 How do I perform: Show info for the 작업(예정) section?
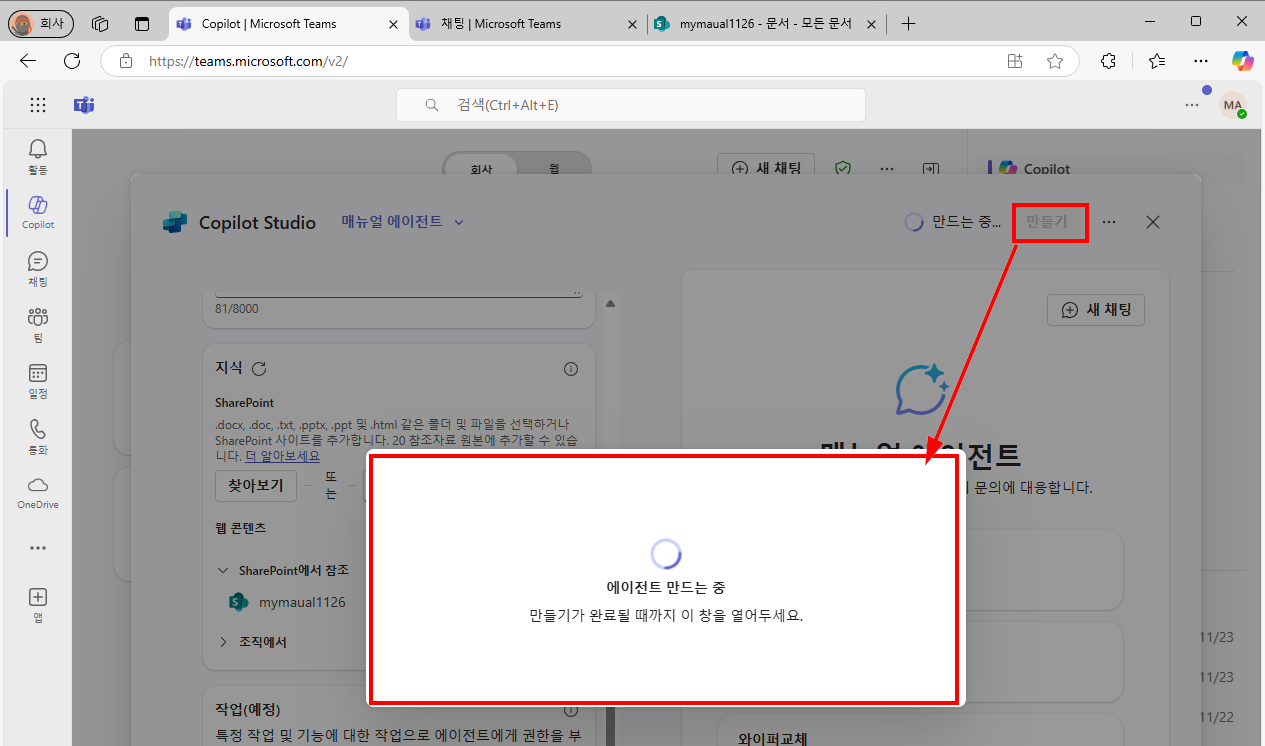[571, 711]
